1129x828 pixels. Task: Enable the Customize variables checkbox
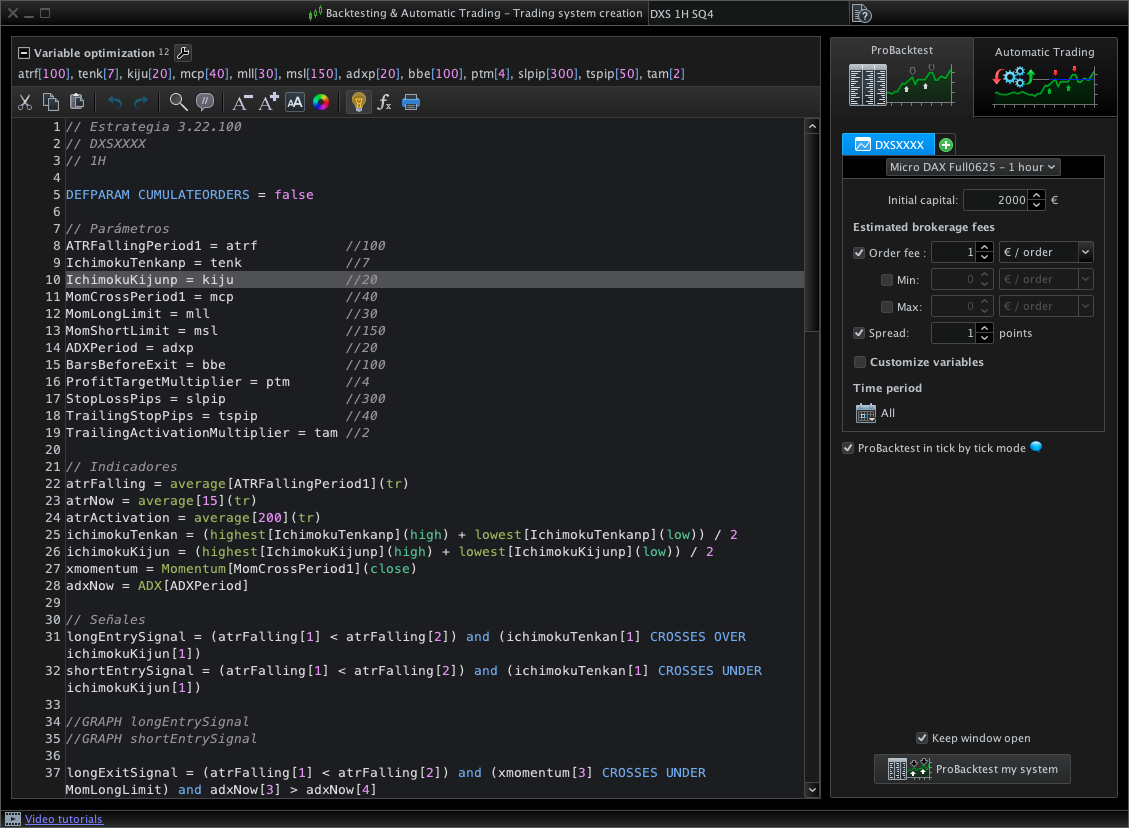pyautogui.click(x=859, y=361)
